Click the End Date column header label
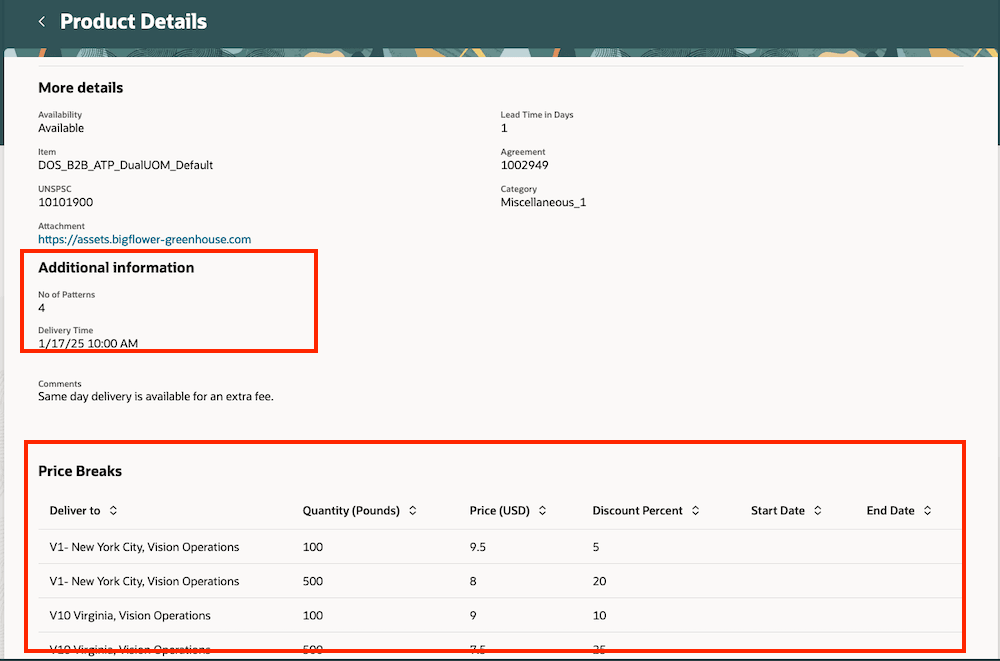The image size is (1000, 661). (890, 511)
